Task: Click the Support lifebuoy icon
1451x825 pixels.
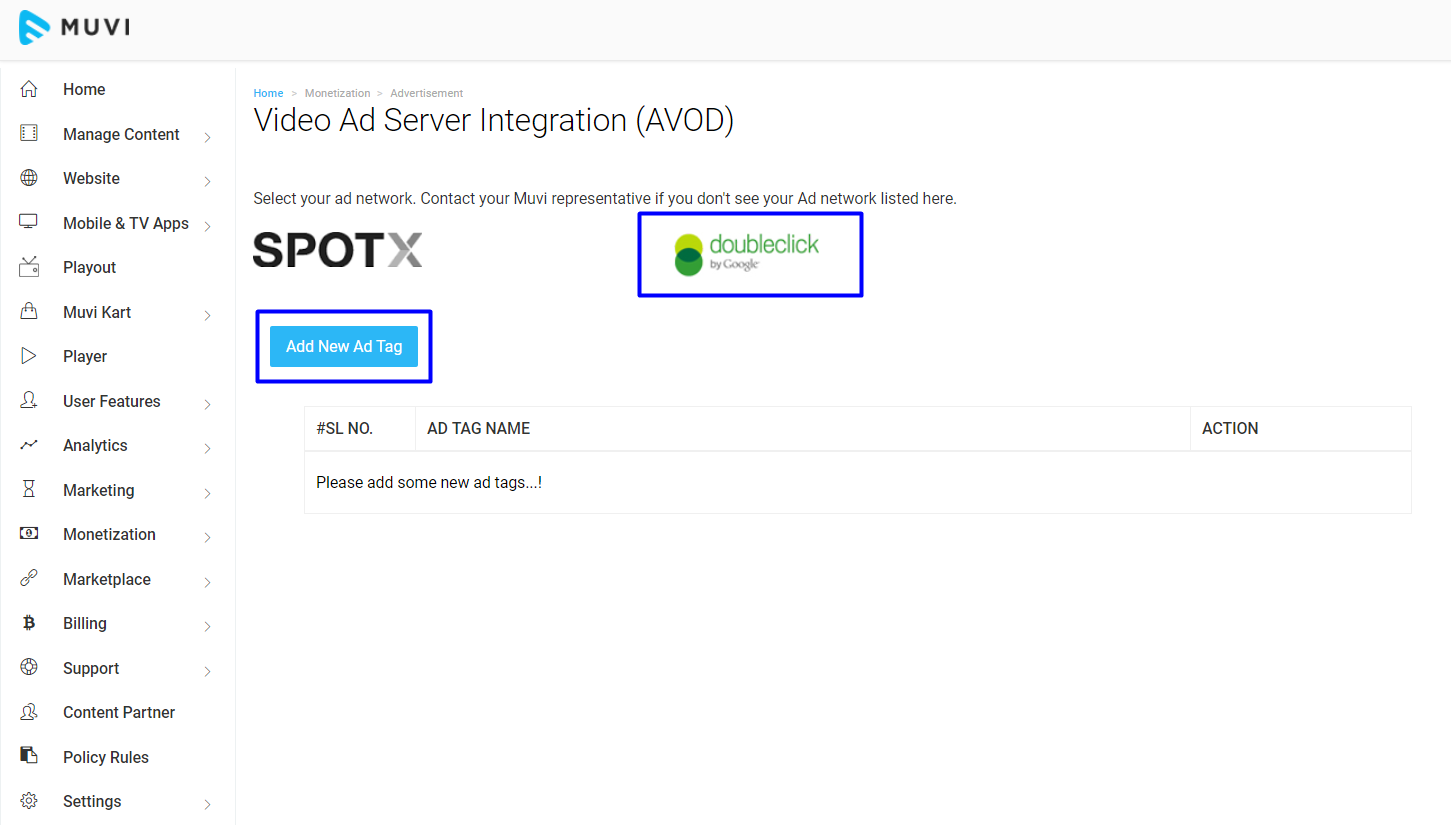Action: 29,667
